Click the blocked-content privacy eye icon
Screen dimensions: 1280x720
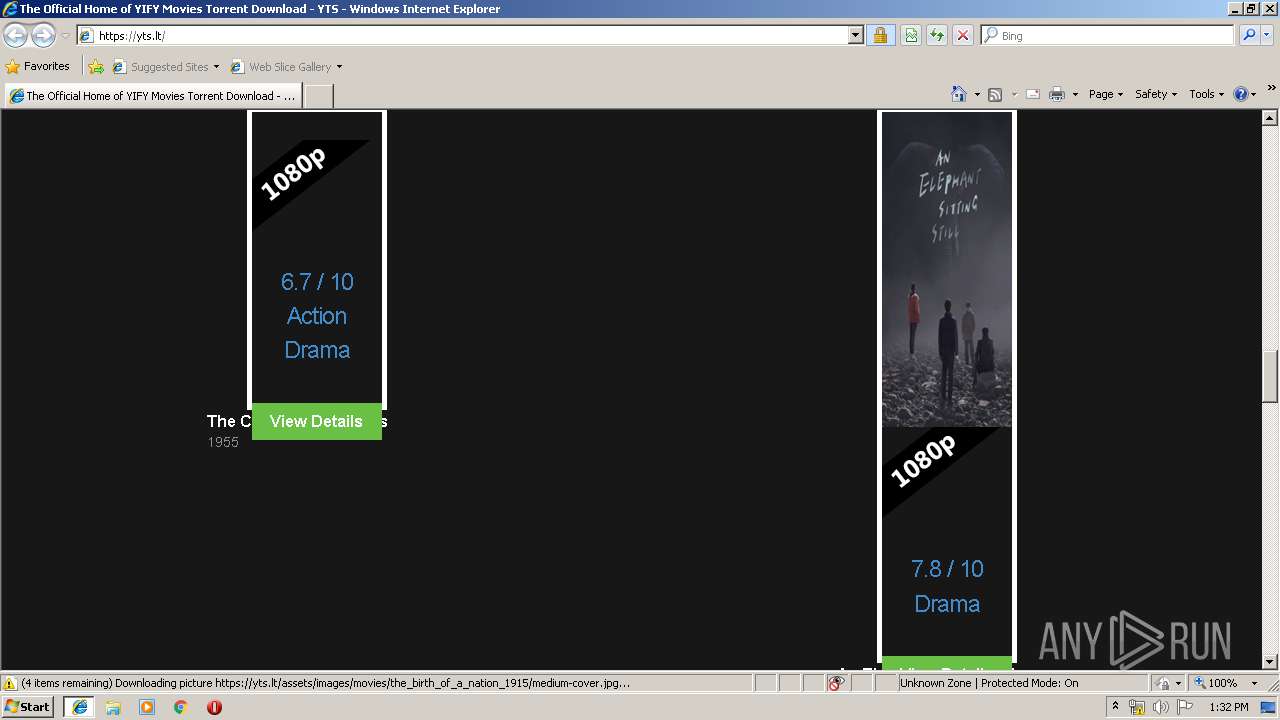(x=837, y=683)
